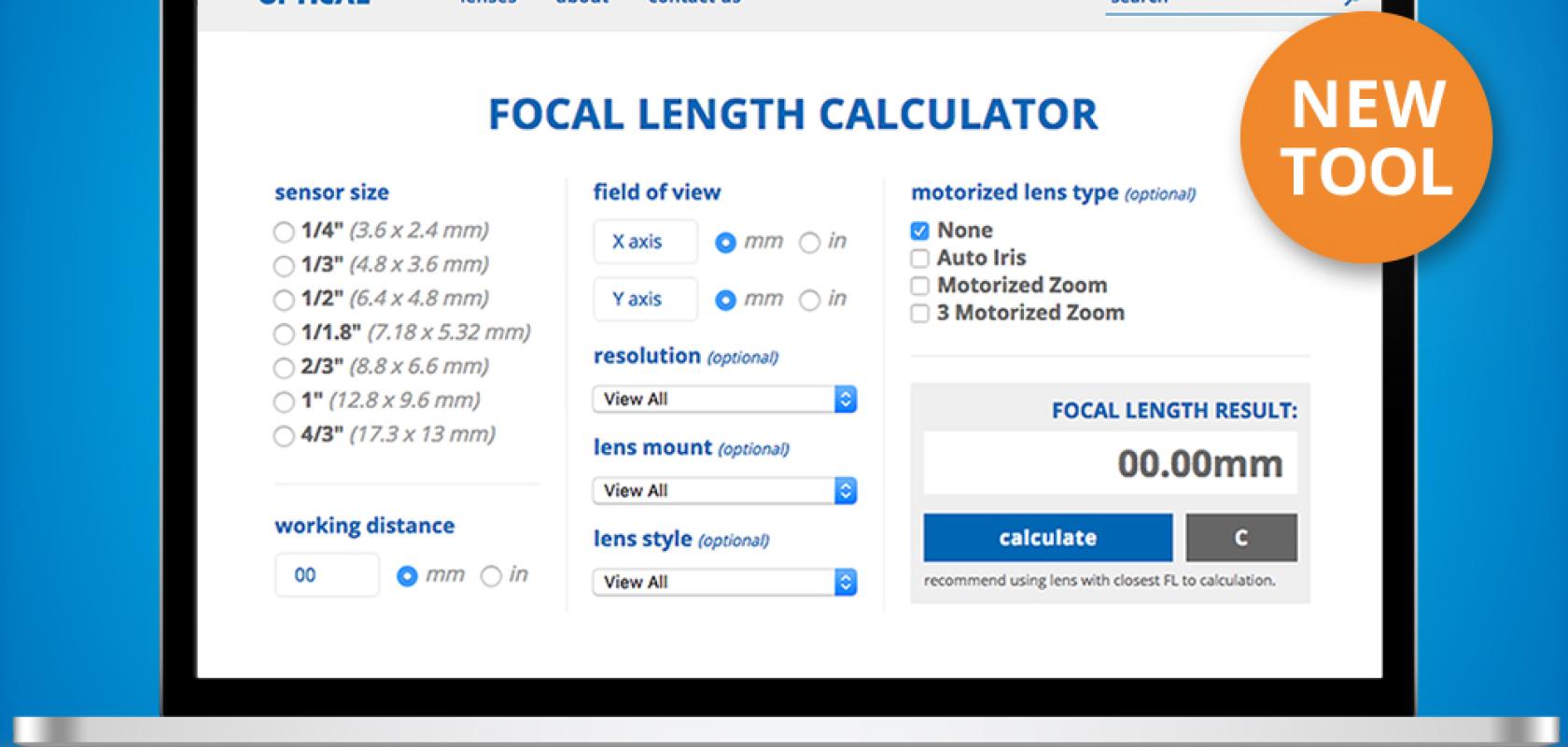Set X axis units to inches

pos(809,243)
